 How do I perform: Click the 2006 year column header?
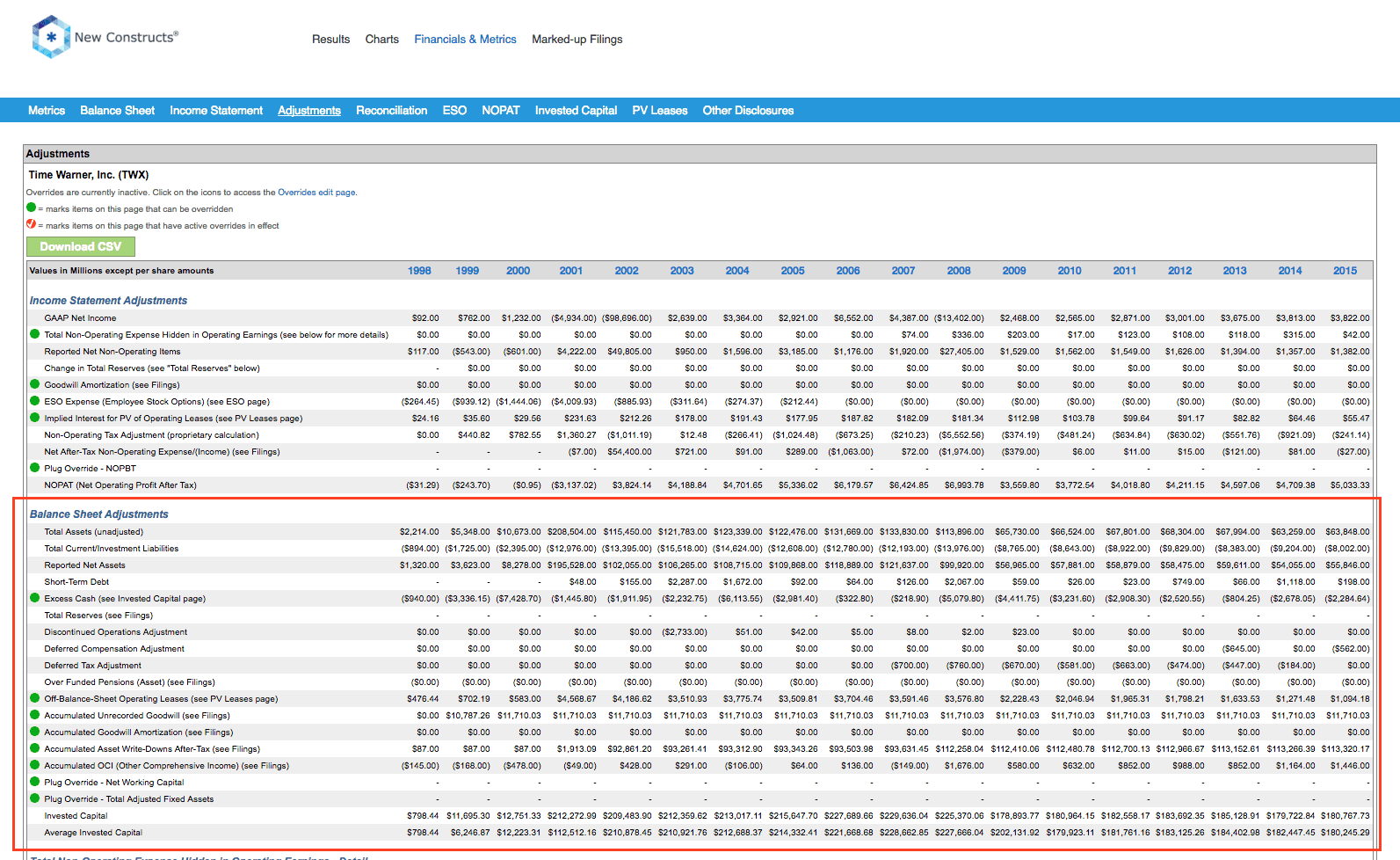[848, 271]
